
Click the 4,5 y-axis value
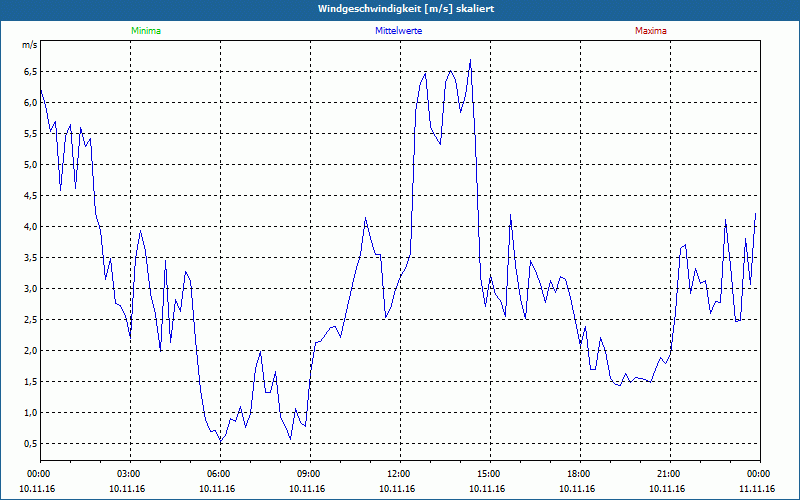click(x=31, y=196)
